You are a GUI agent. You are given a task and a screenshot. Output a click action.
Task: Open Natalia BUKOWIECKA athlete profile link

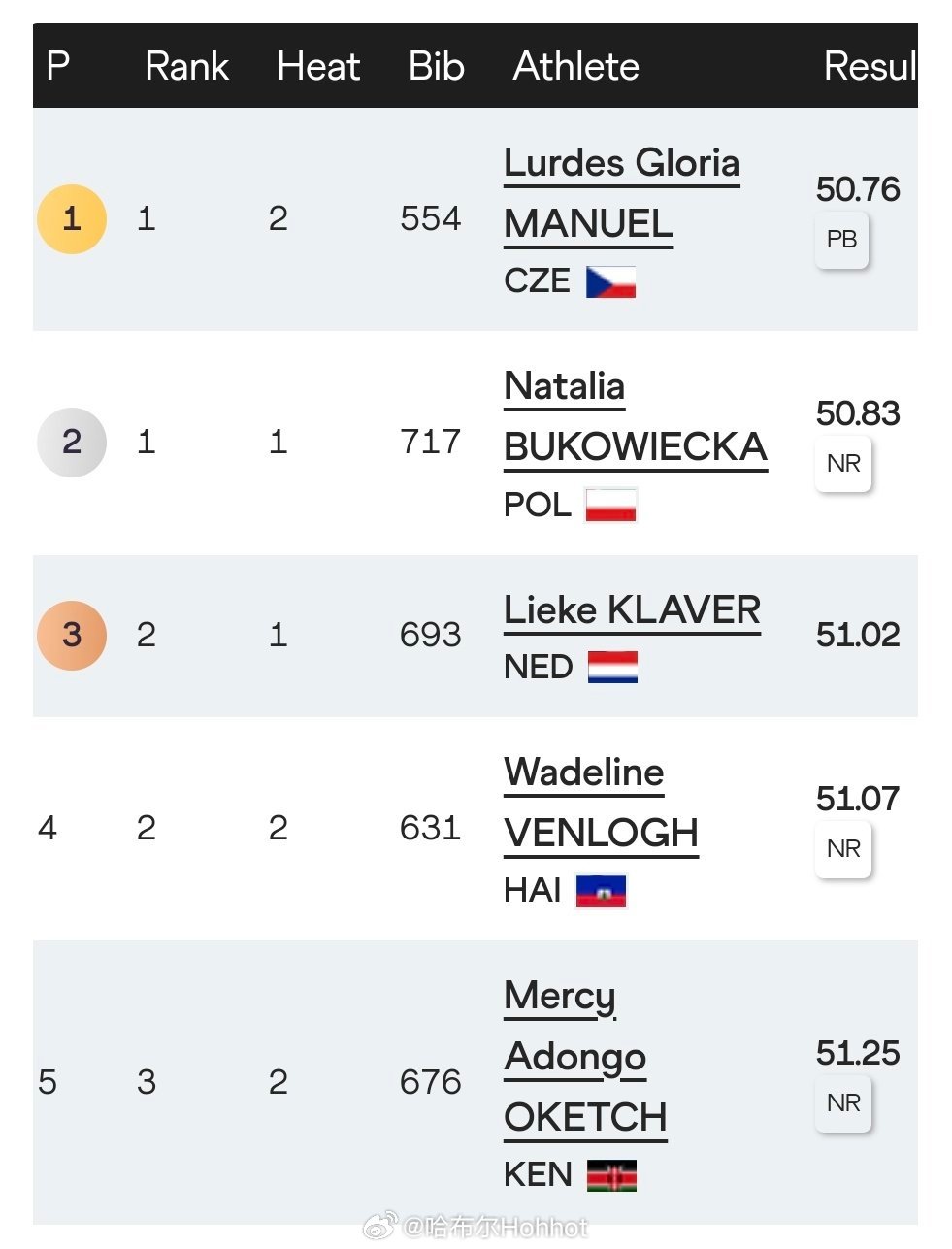[636, 416]
